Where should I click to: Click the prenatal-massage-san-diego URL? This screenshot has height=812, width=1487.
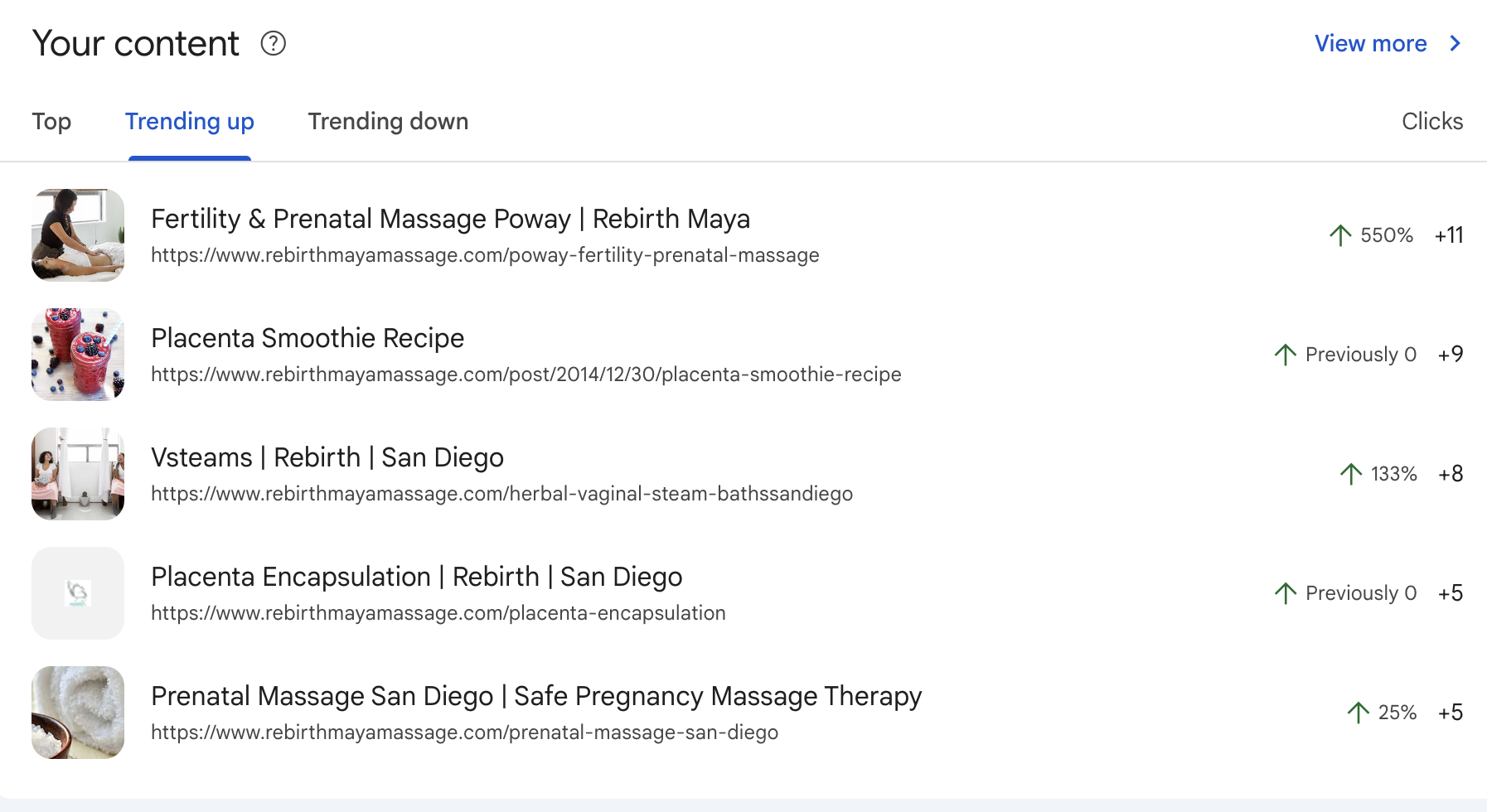pos(464,732)
